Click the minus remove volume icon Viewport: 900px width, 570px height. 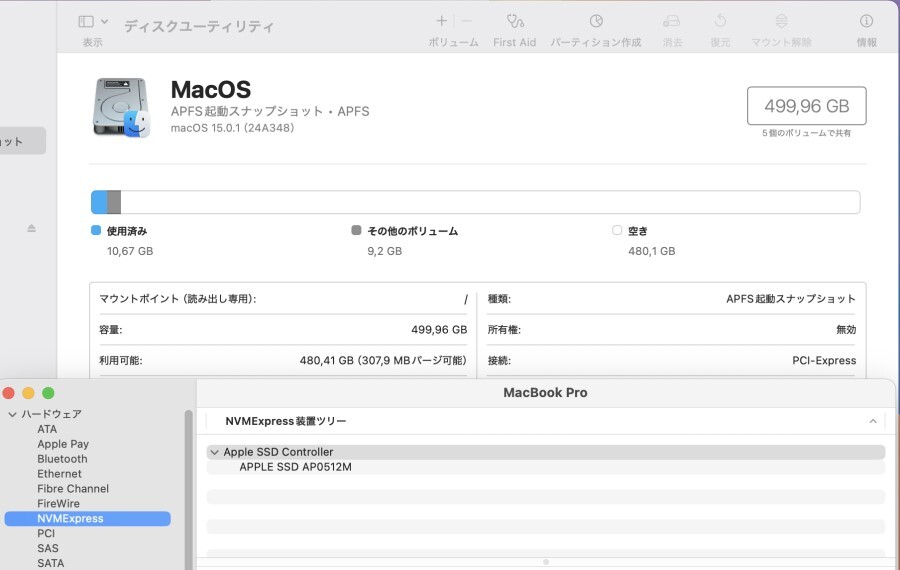(467, 21)
